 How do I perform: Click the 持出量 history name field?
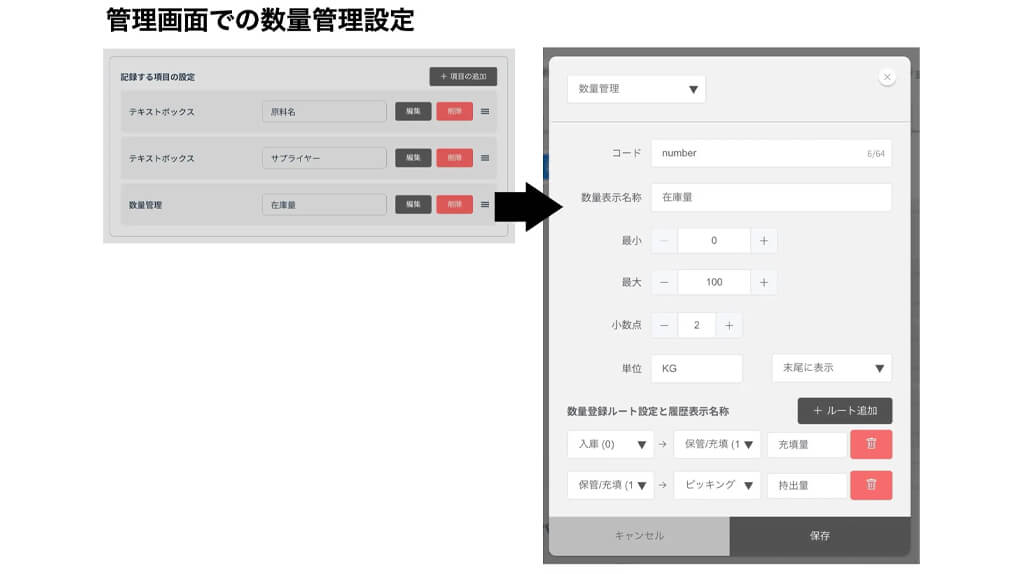tap(807, 486)
